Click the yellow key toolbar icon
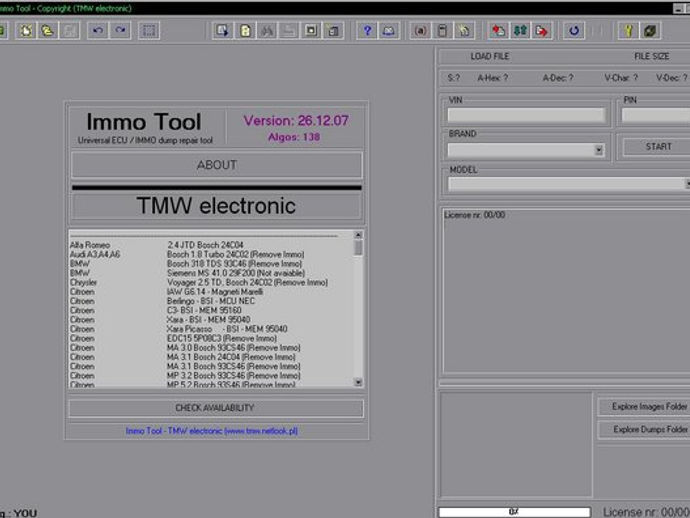The image size is (690, 518). click(628, 31)
